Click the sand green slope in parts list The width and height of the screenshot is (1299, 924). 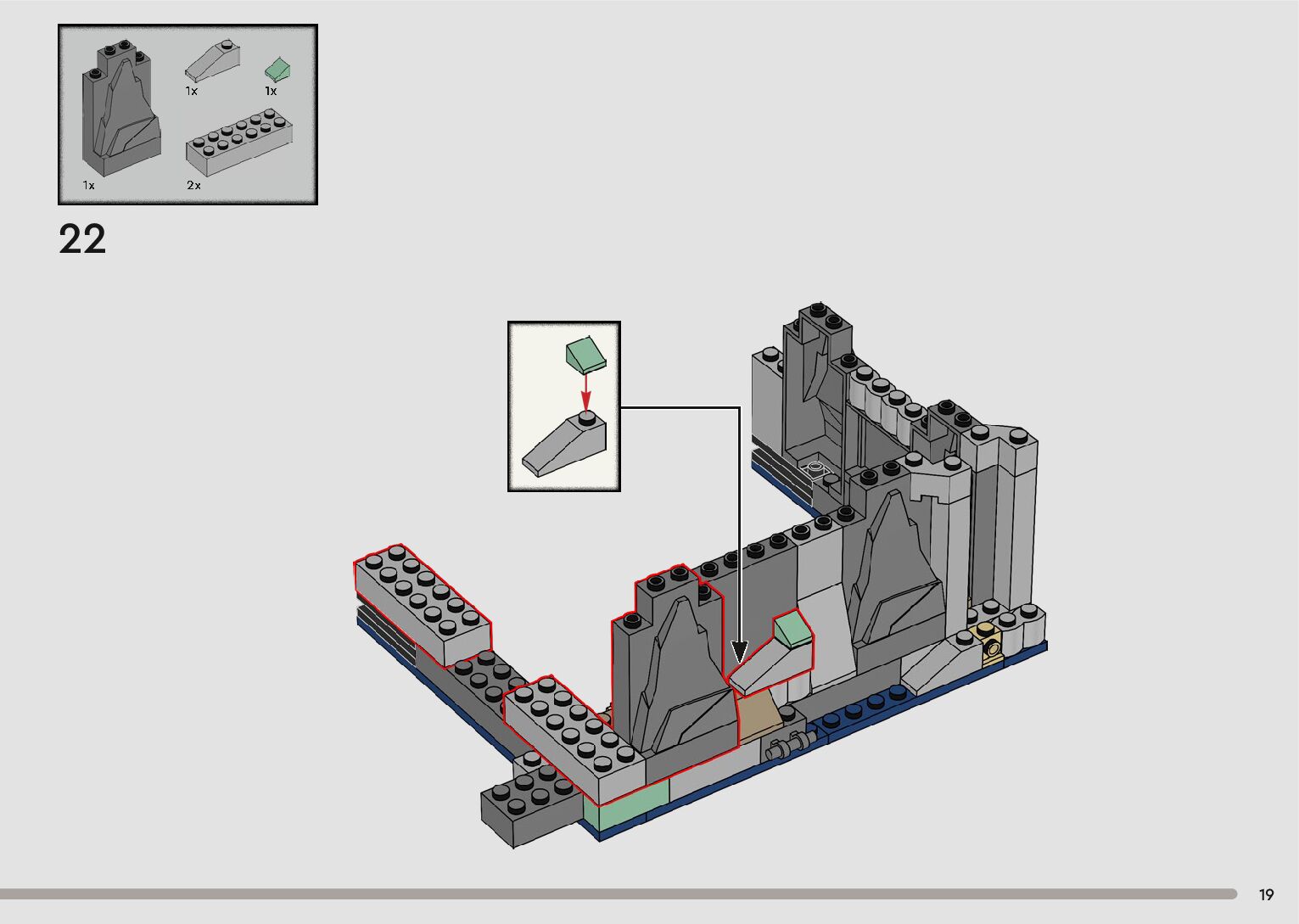277,70
